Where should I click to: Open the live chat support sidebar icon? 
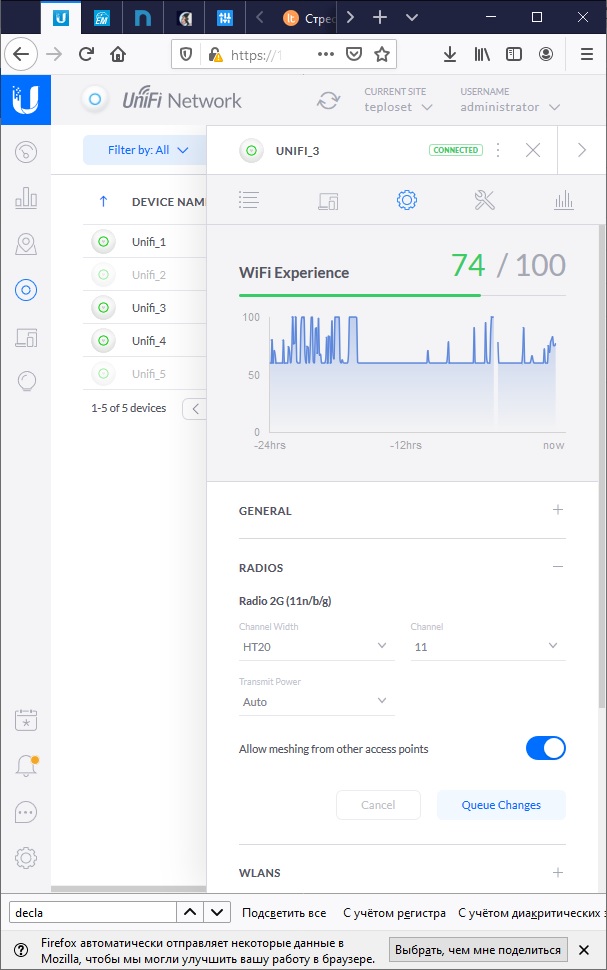26,812
